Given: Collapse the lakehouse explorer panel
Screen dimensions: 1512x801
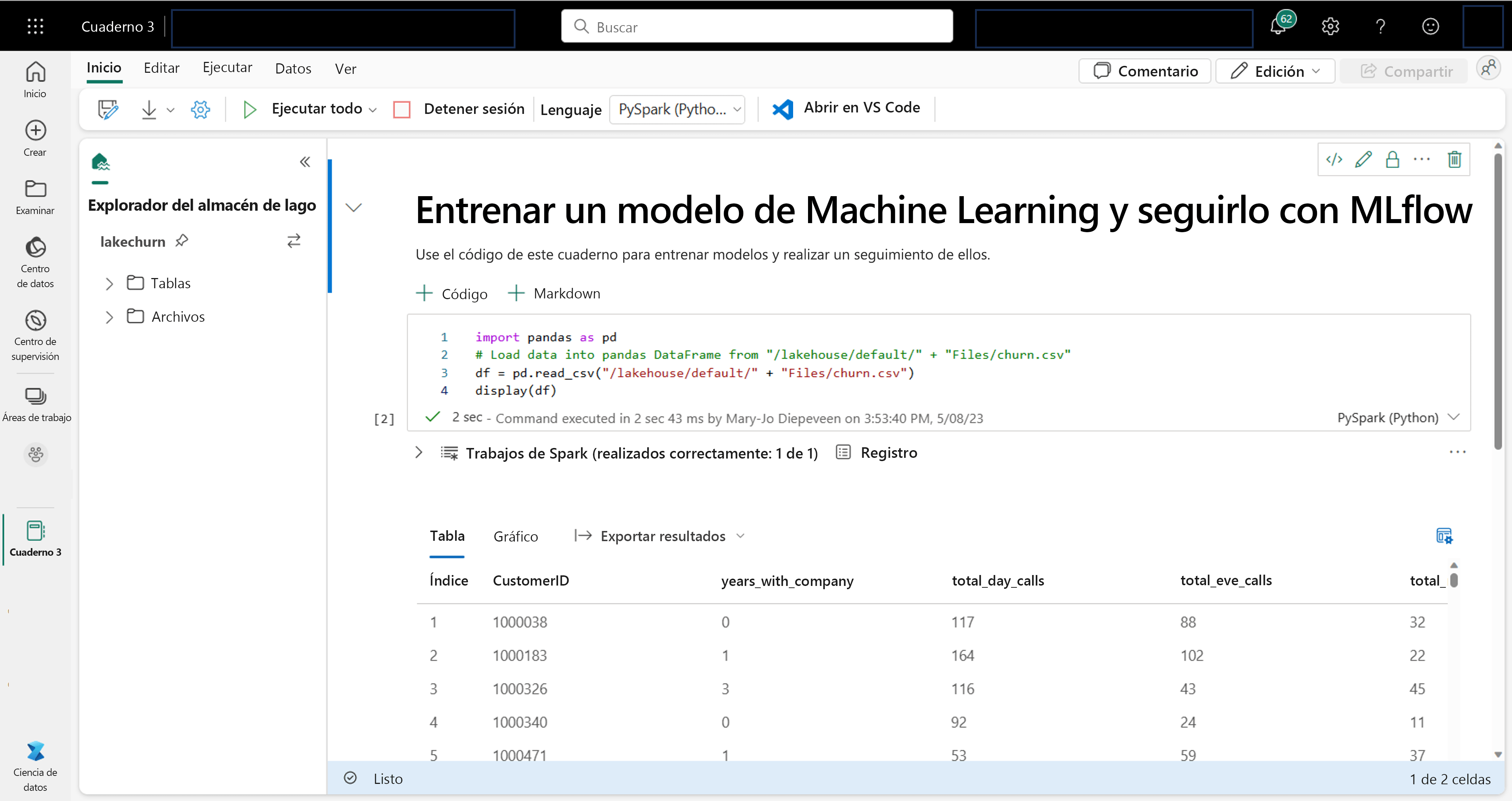Looking at the screenshot, I should coord(305,162).
